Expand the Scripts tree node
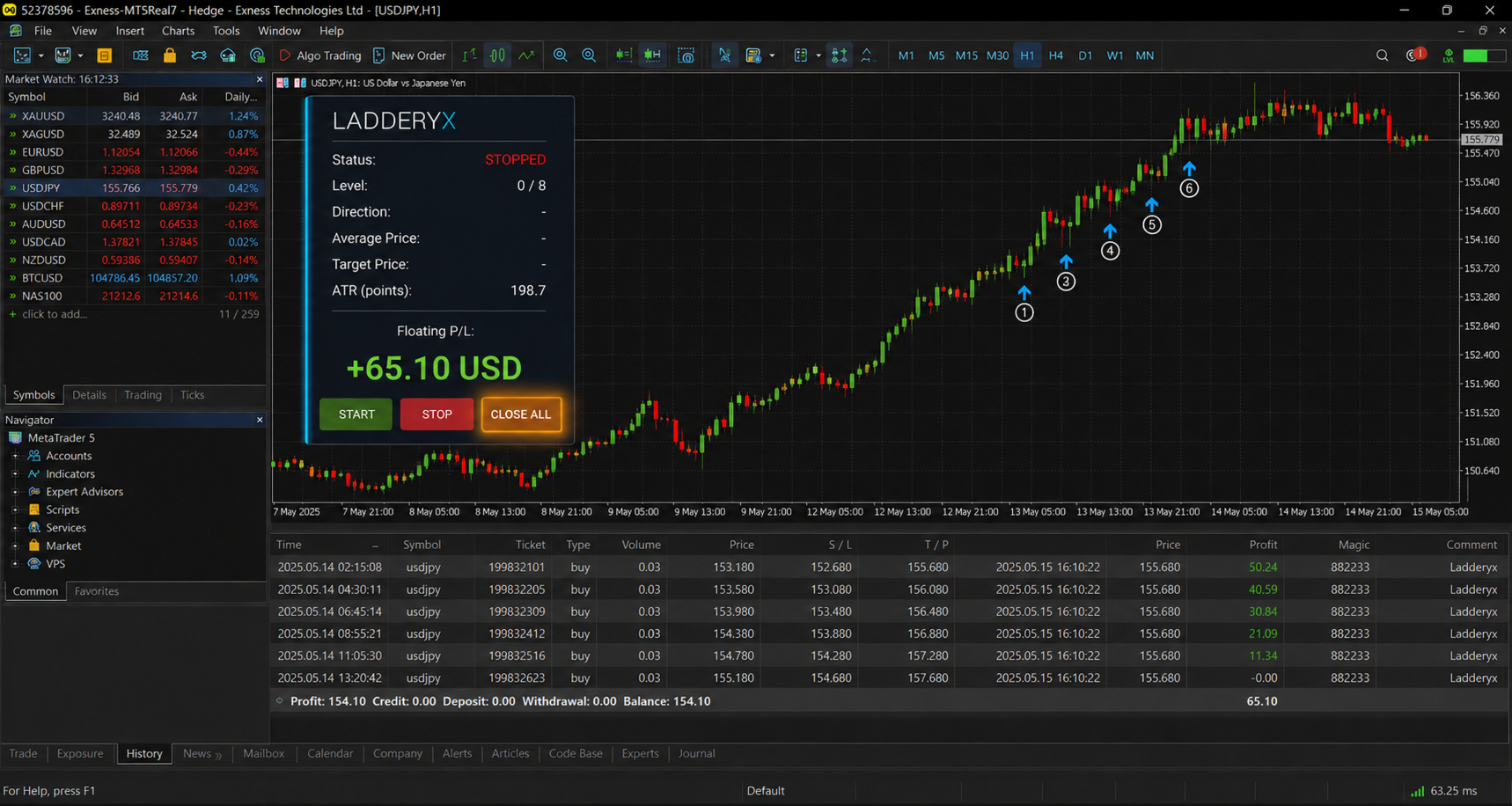The width and height of the screenshot is (1512, 806). point(15,509)
